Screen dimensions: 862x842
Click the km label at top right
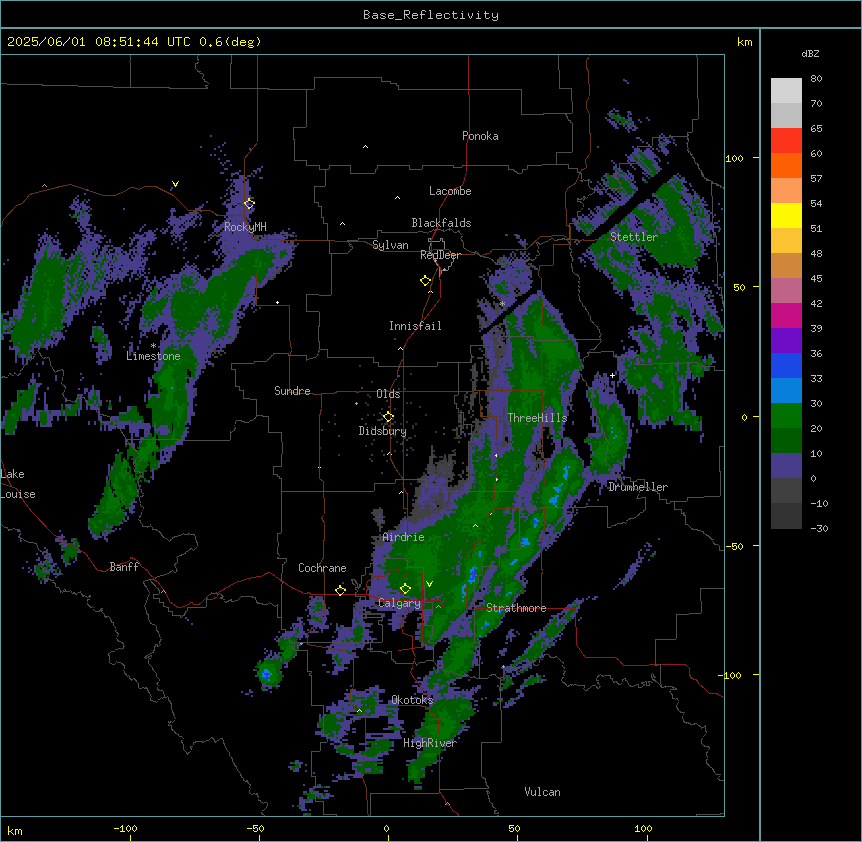pos(744,42)
